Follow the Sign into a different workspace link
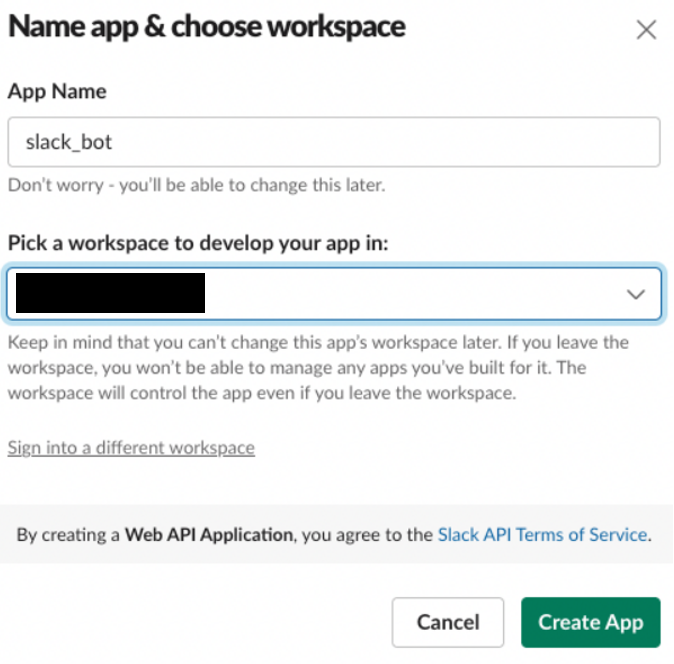This screenshot has height=664, width=674. click(131, 448)
